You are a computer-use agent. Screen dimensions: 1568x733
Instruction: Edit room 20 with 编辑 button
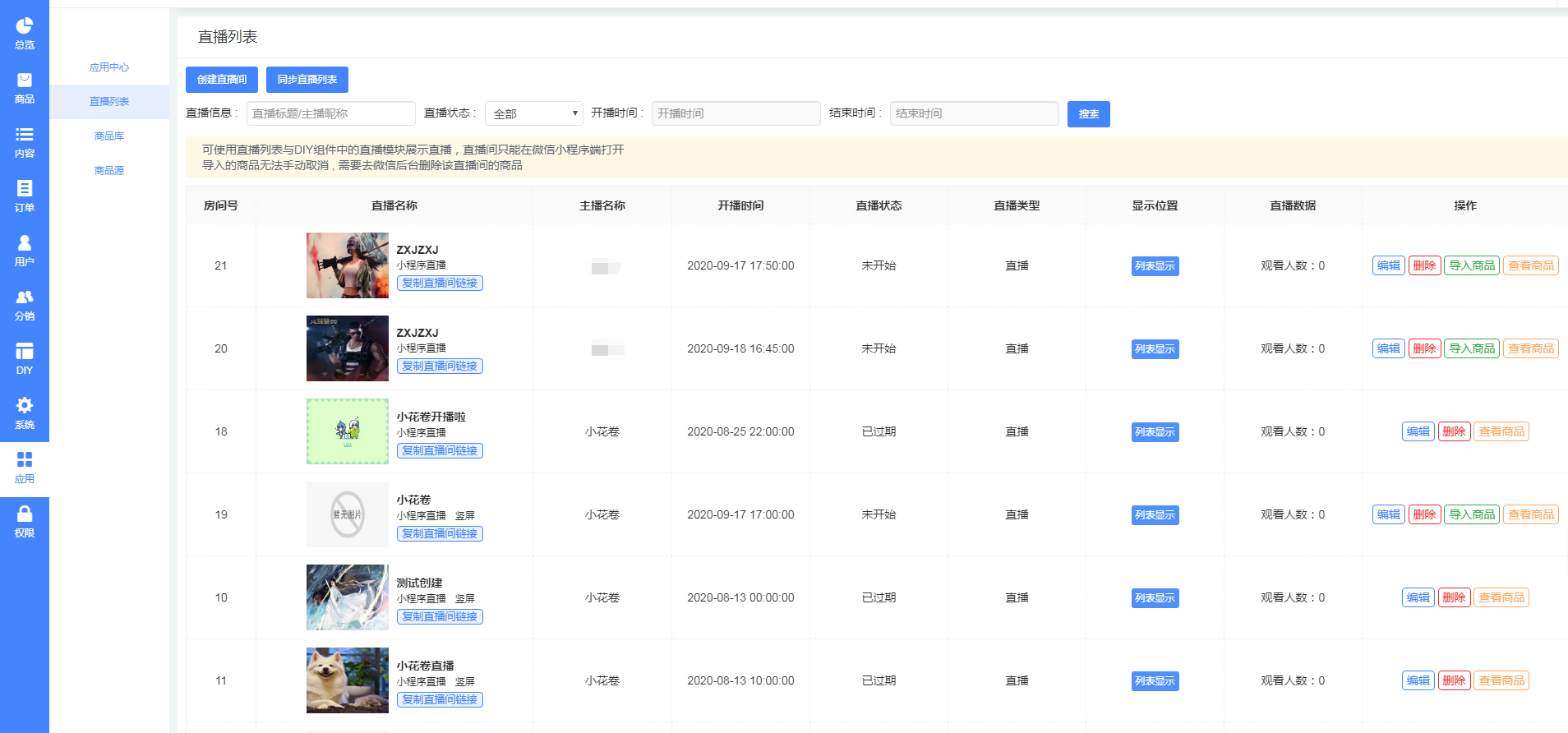(1389, 348)
